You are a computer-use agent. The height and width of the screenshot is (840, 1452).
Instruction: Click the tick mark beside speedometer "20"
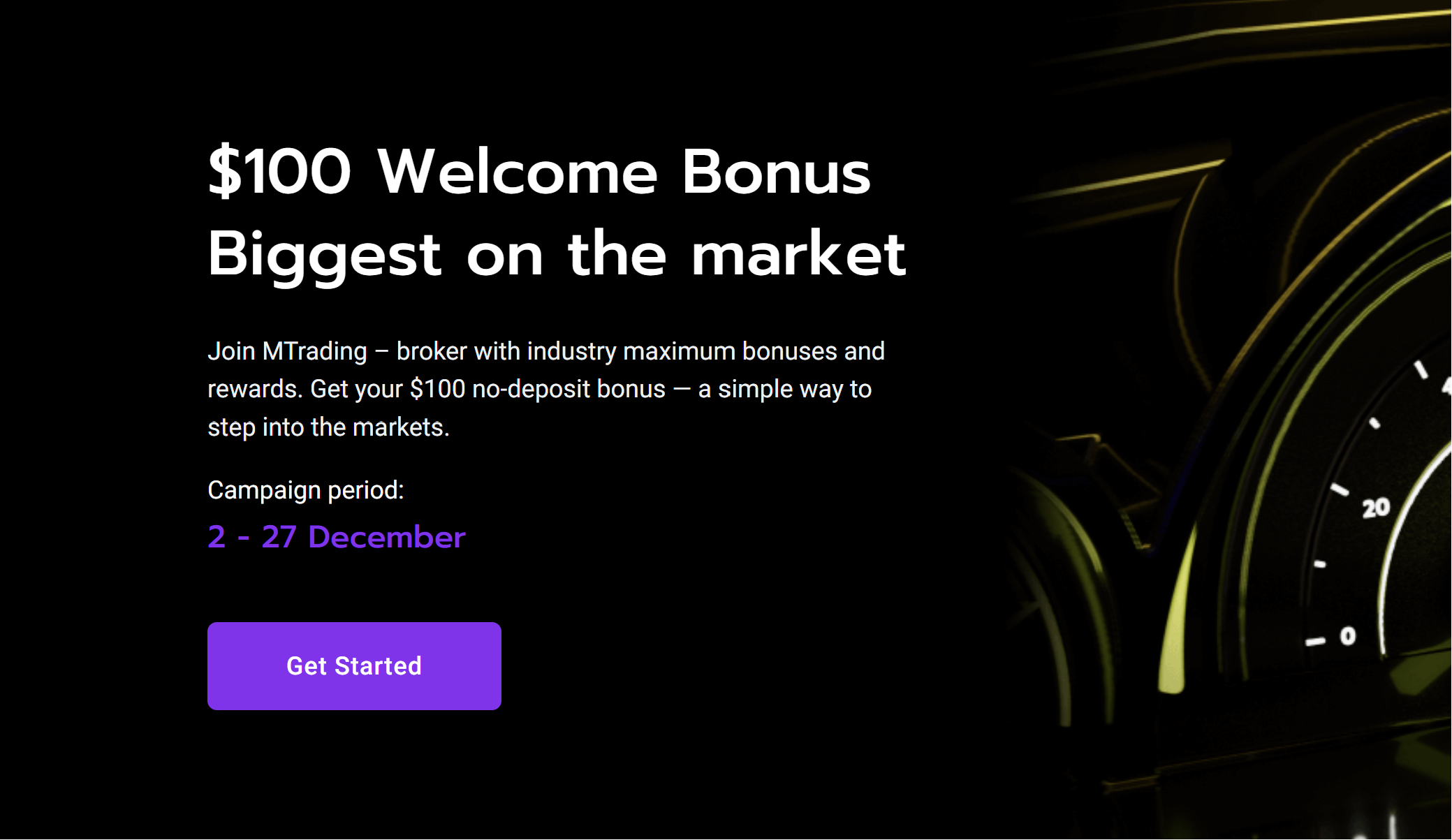pyautogui.click(x=1340, y=489)
